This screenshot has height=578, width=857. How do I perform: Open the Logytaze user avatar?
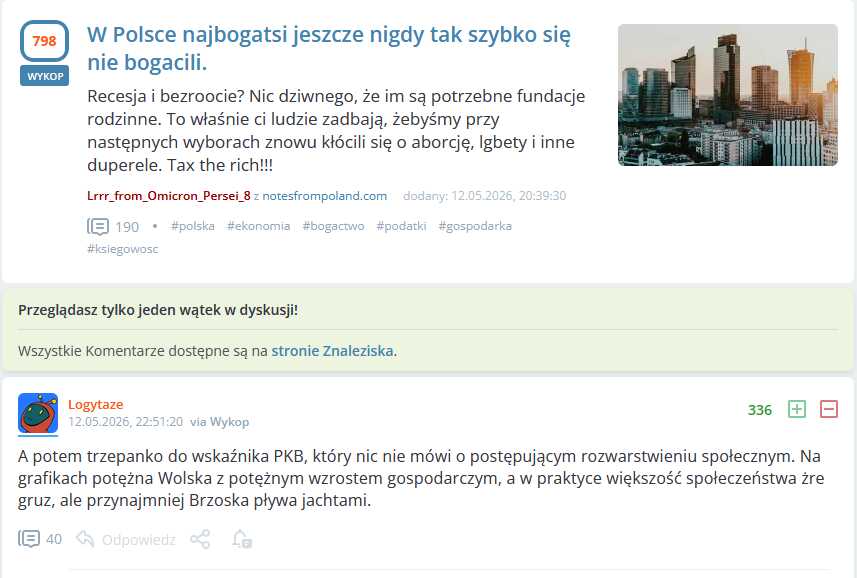click(x=38, y=414)
